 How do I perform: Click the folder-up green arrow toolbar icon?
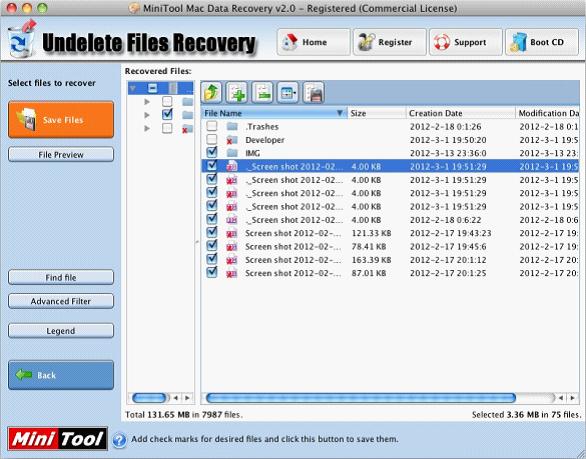click(x=212, y=92)
